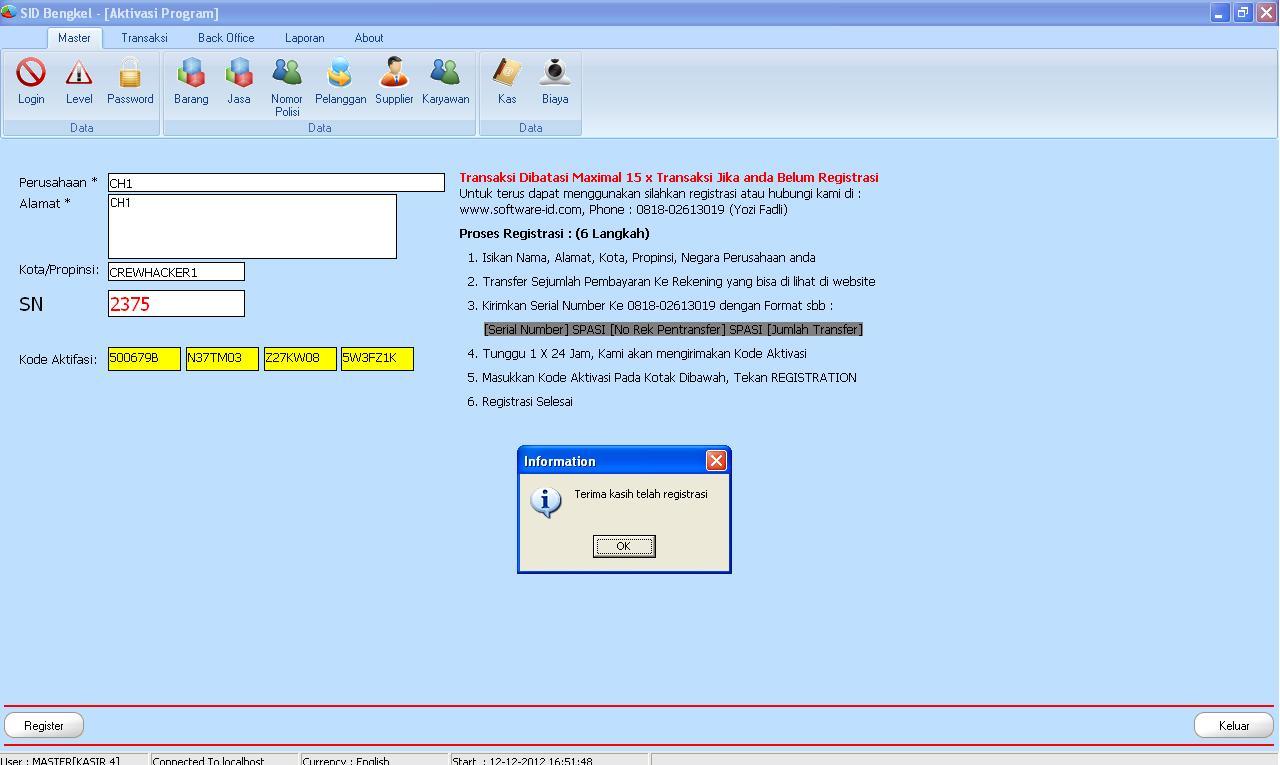Click the Kota/Propinsi input field
This screenshot has width=1280, height=765.
[176, 272]
